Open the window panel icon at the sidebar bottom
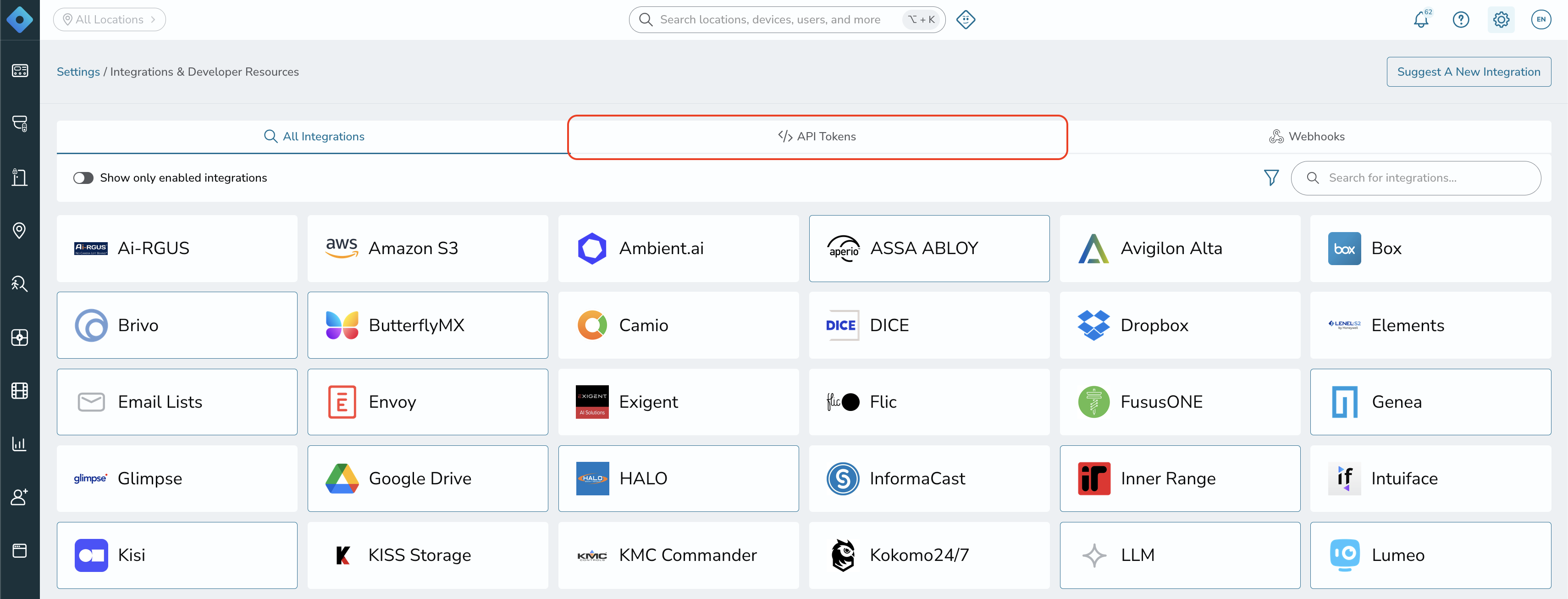1568x599 pixels. click(x=19, y=550)
